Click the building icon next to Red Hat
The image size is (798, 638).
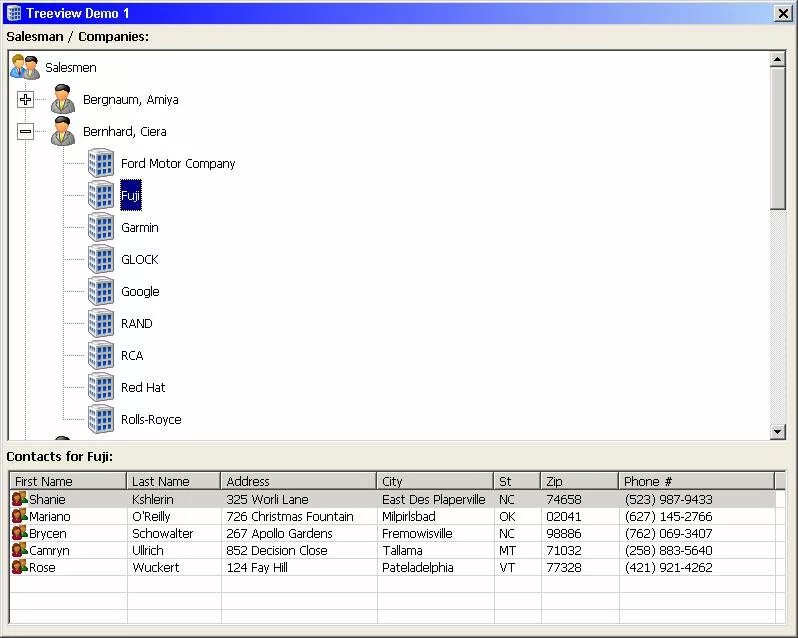pyautogui.click(x=101, y=387)
